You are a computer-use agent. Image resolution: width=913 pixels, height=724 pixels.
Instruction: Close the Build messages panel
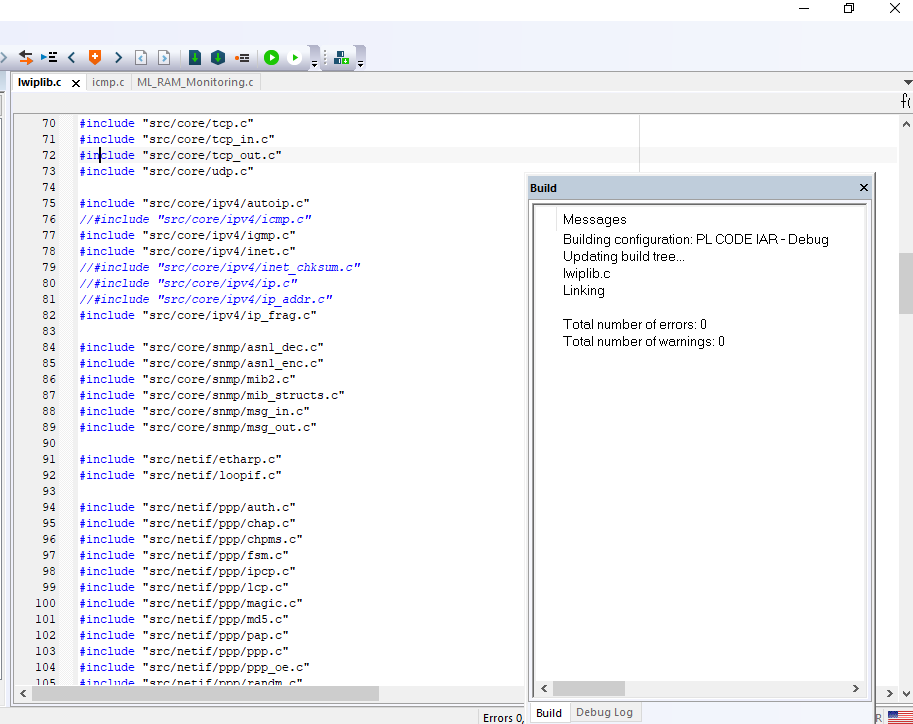(x=864, y=188)
